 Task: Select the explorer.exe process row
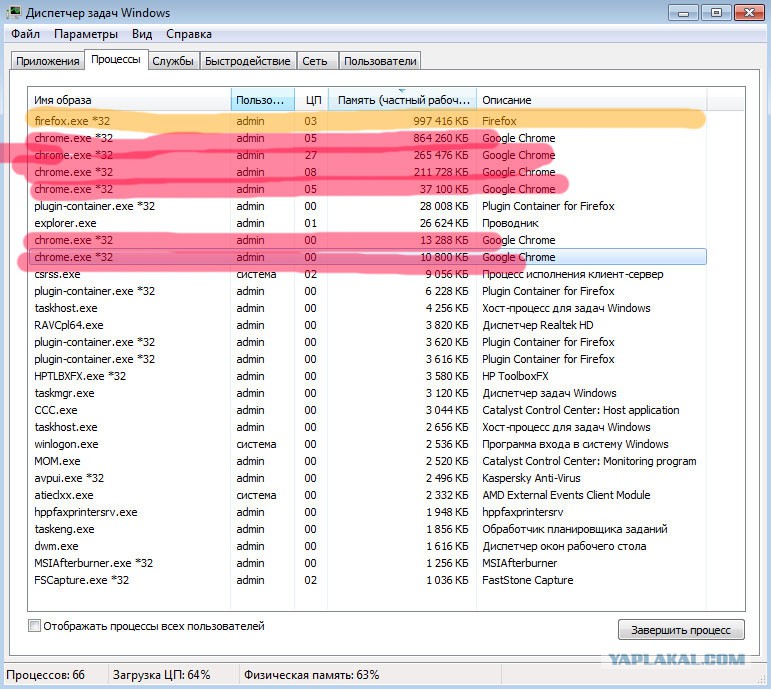coord(367,223)
